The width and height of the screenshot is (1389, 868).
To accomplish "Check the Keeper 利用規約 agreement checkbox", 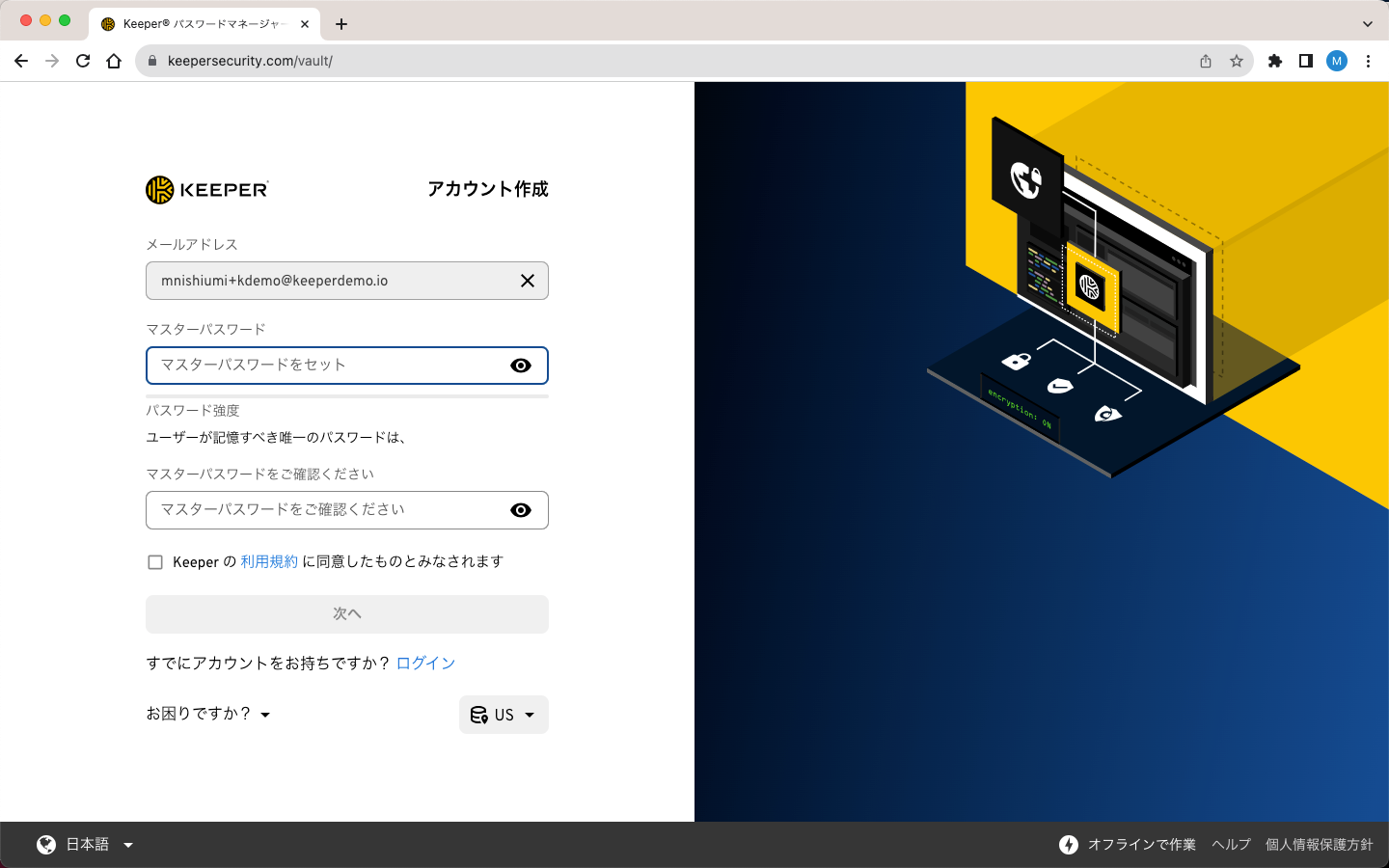I will coord(155,562).
